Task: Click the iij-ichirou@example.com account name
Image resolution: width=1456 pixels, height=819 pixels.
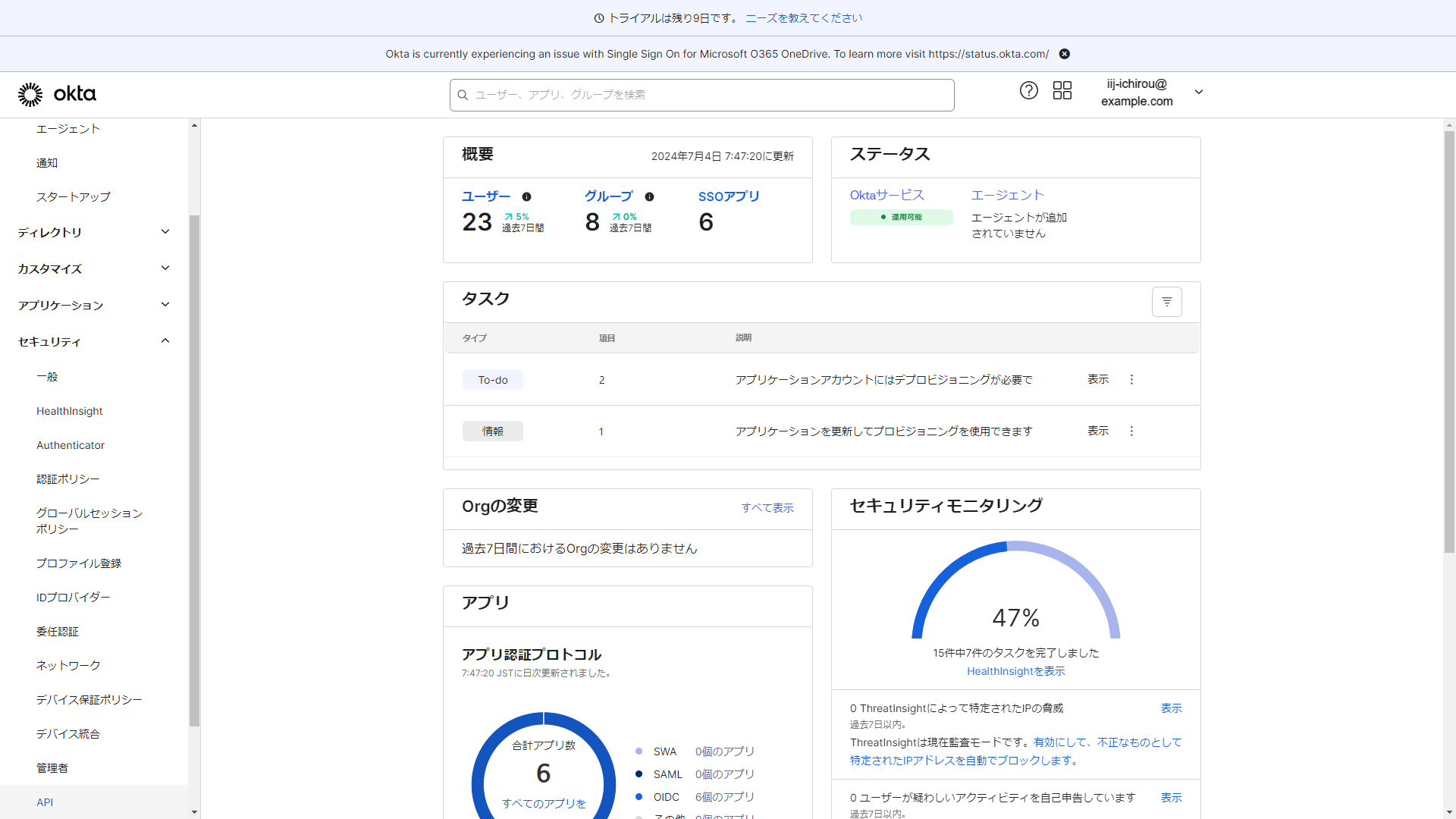Action: point(1137,93)
